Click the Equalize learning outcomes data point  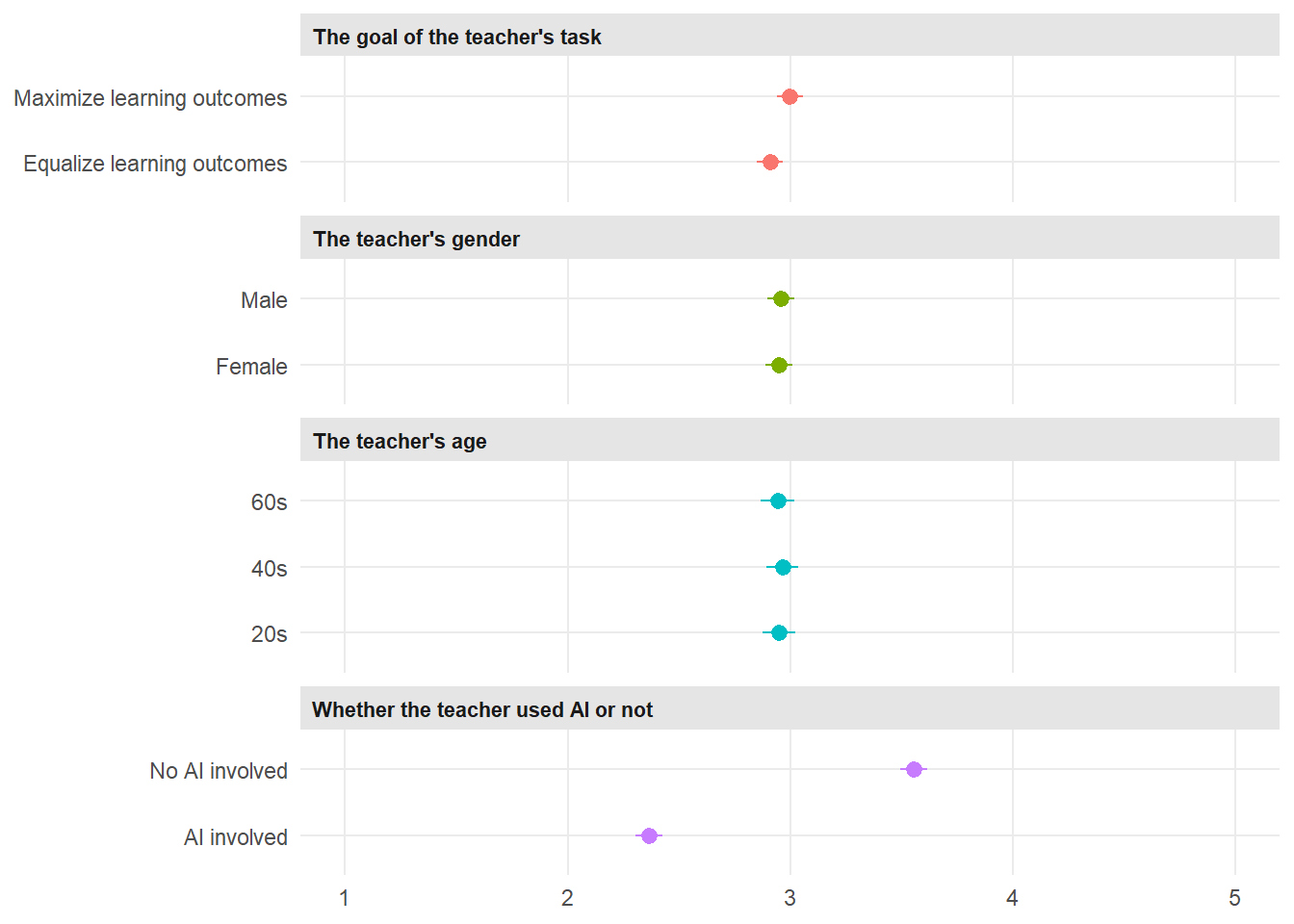point(770,162)
